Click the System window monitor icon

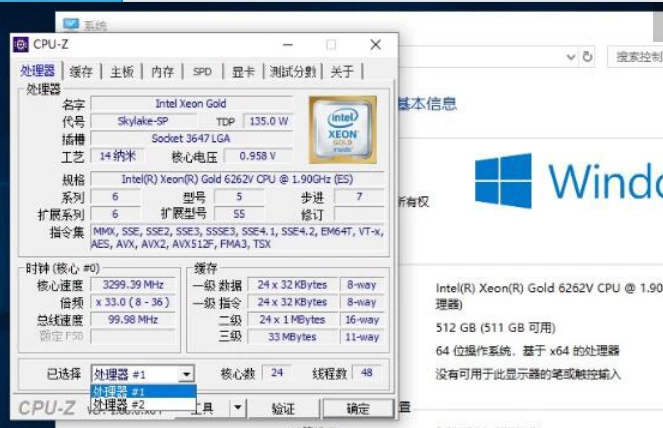click(71, 25)
